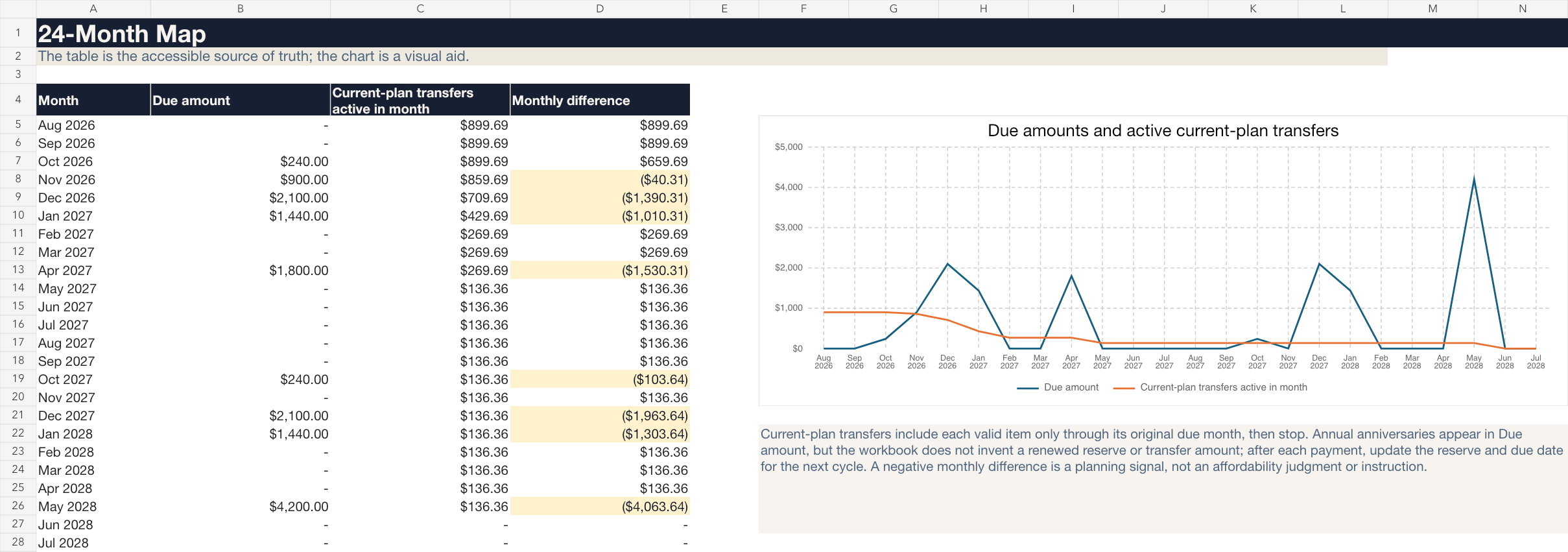The image size is (1568, 552).
Task: Click the $900.00 due amount for Nov 2026
Action: click(241, 180)
